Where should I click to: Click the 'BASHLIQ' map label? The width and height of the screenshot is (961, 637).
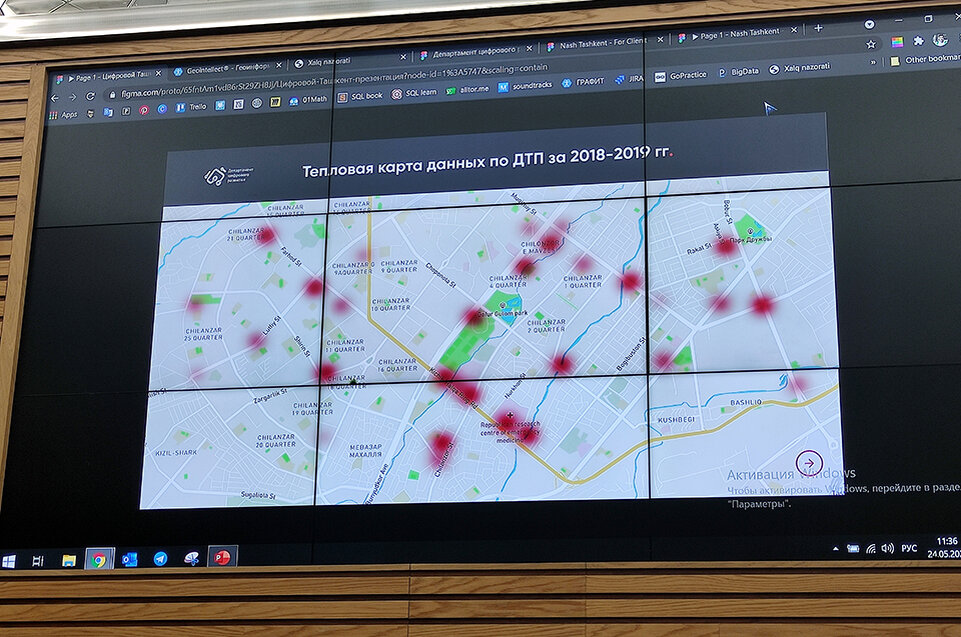[x=746, y=403]
